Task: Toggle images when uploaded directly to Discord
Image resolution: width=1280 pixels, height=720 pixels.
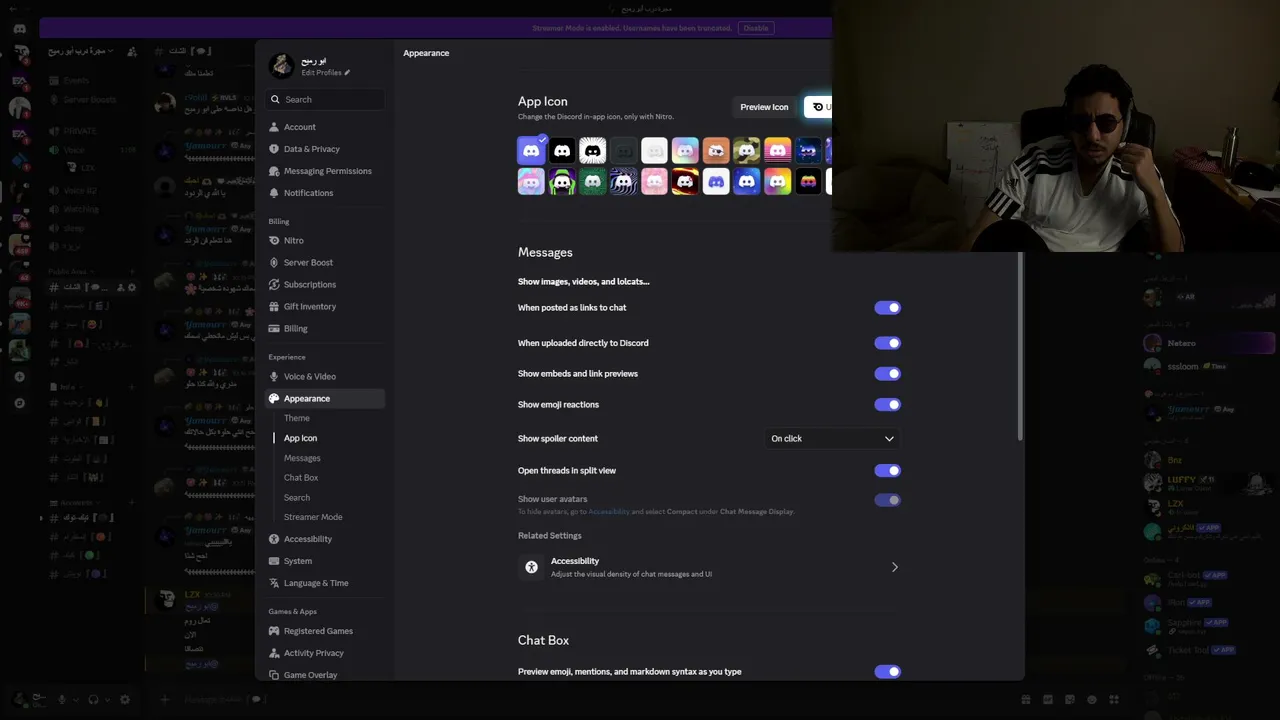Action: (x=887, y=343)
